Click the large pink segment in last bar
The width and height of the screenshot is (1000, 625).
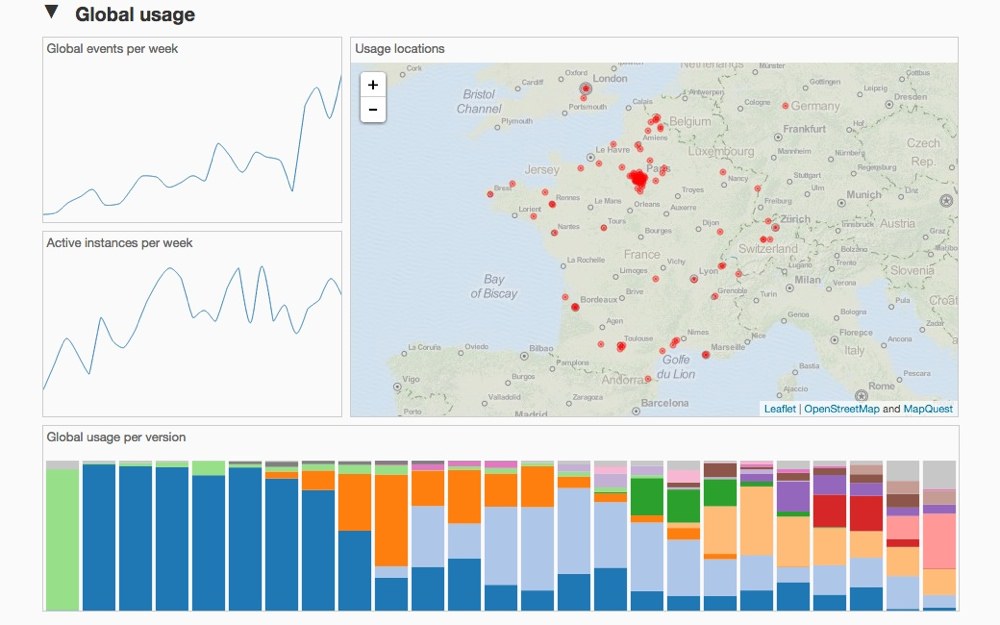click(939, 540)
